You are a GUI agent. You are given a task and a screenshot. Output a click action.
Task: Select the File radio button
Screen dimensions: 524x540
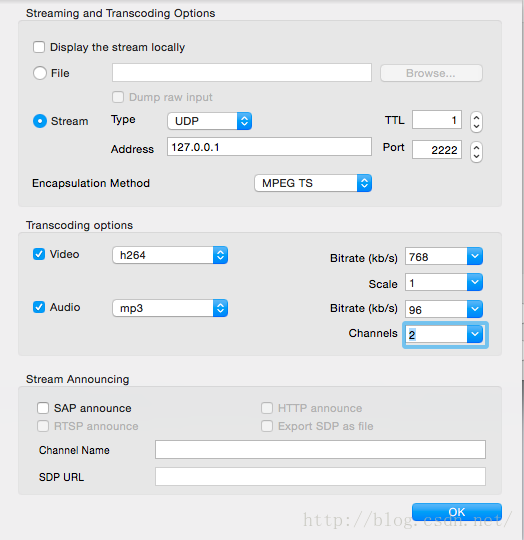click(40, 73)
